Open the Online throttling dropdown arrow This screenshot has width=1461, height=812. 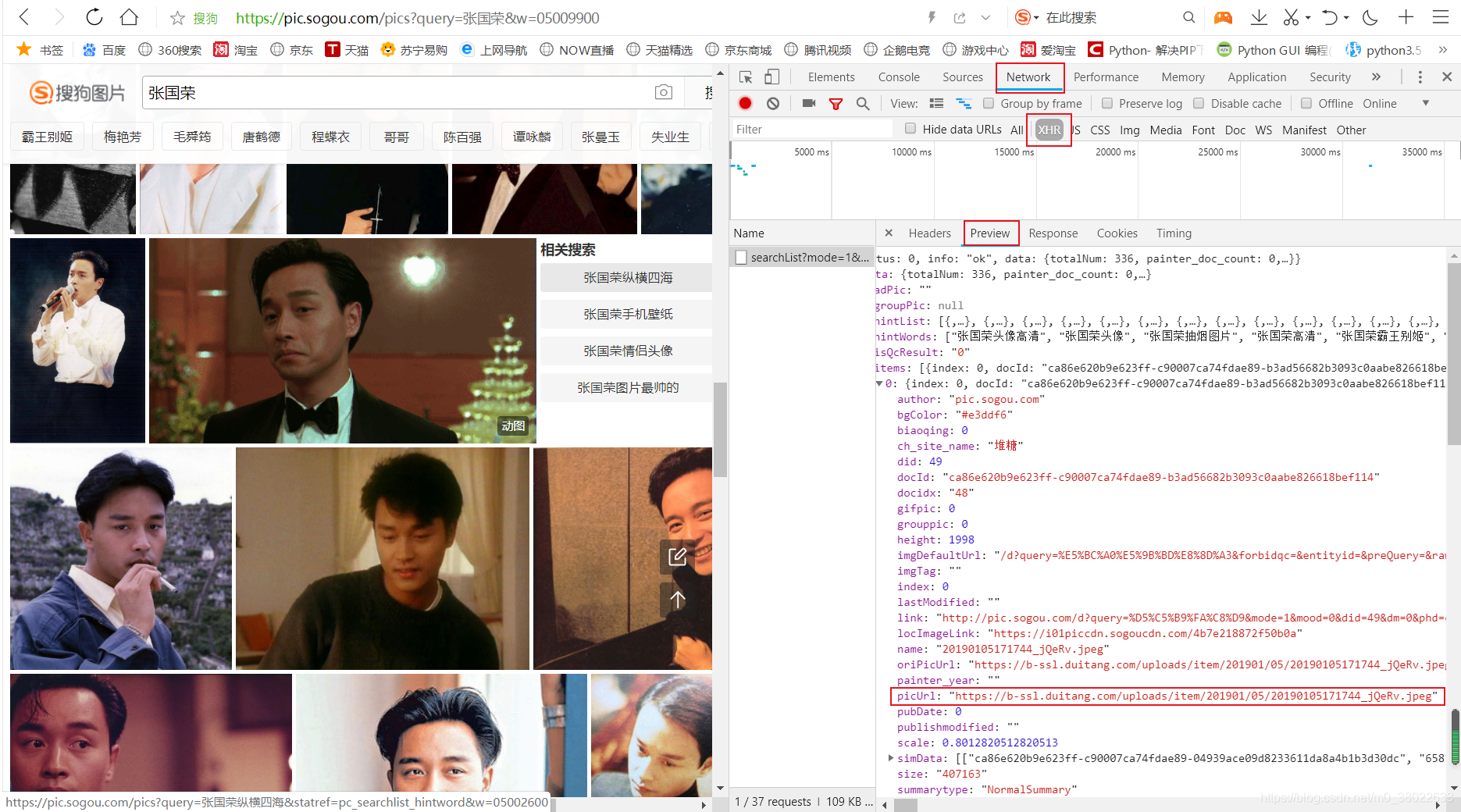[1426, 103]
